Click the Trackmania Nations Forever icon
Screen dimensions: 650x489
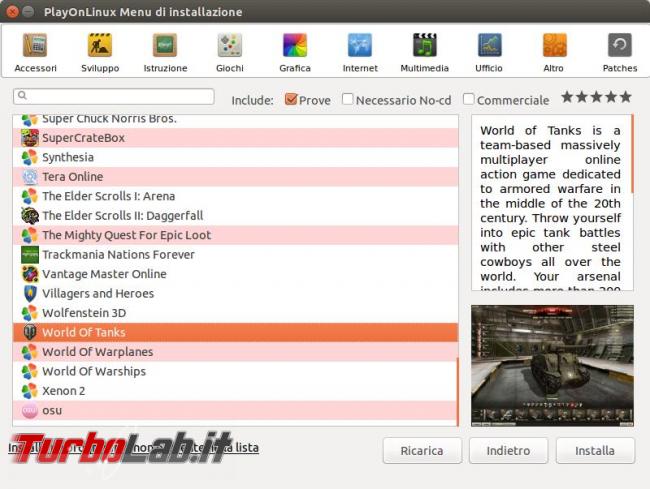pyautogui.click(x=30, y=254)
